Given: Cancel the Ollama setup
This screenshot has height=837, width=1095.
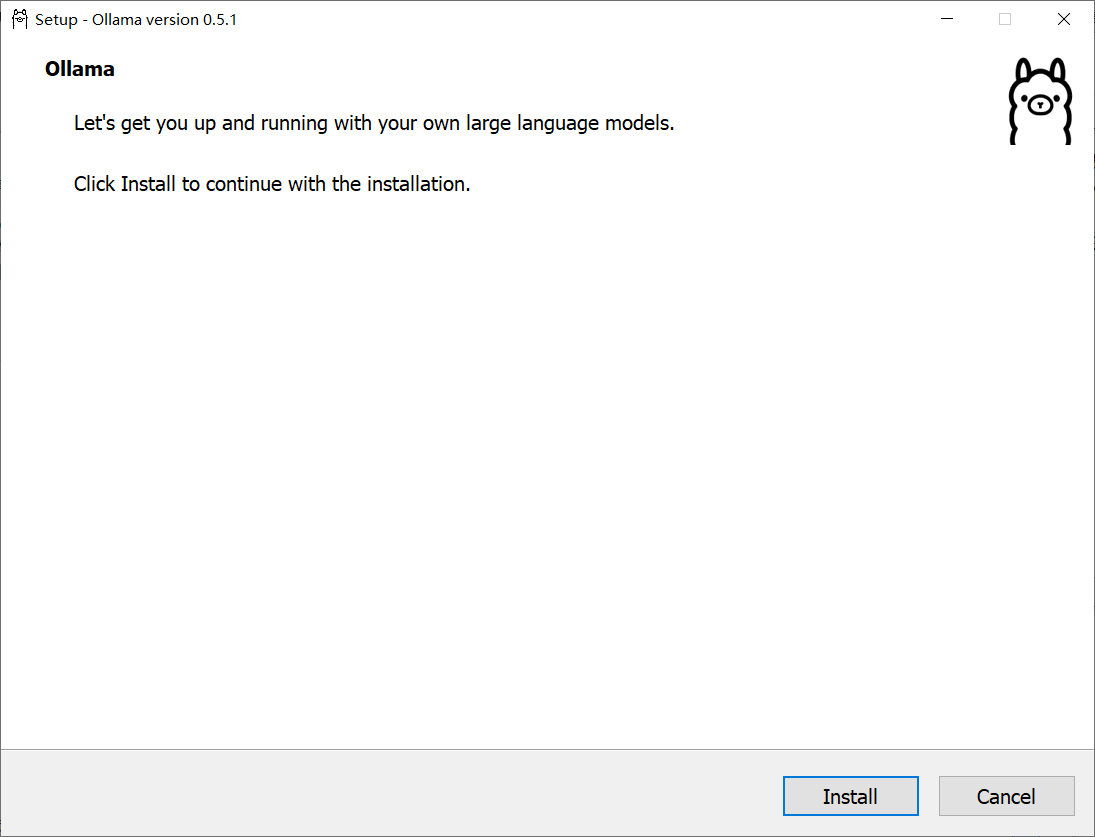Looking at the screenshot, I should [x=1006, y=796].
